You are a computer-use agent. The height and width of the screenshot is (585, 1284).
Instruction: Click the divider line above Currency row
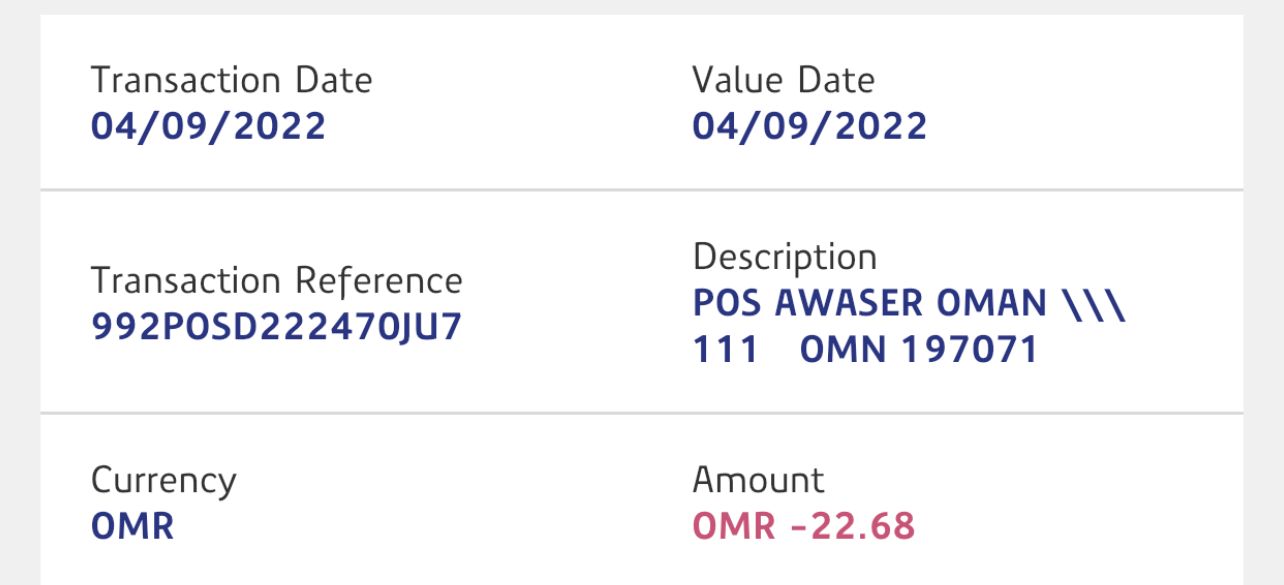(x=641, y=412)
